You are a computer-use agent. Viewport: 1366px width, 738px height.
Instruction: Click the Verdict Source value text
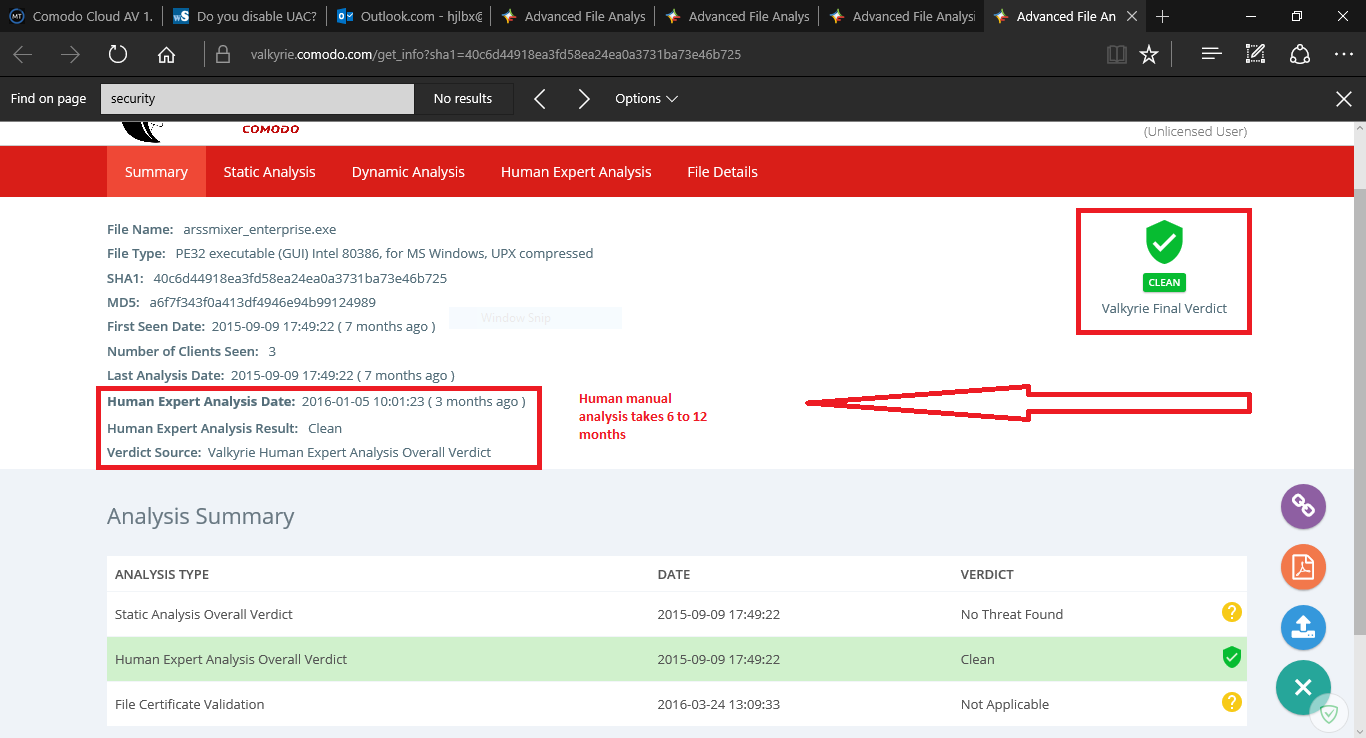(x=350, y=453)
